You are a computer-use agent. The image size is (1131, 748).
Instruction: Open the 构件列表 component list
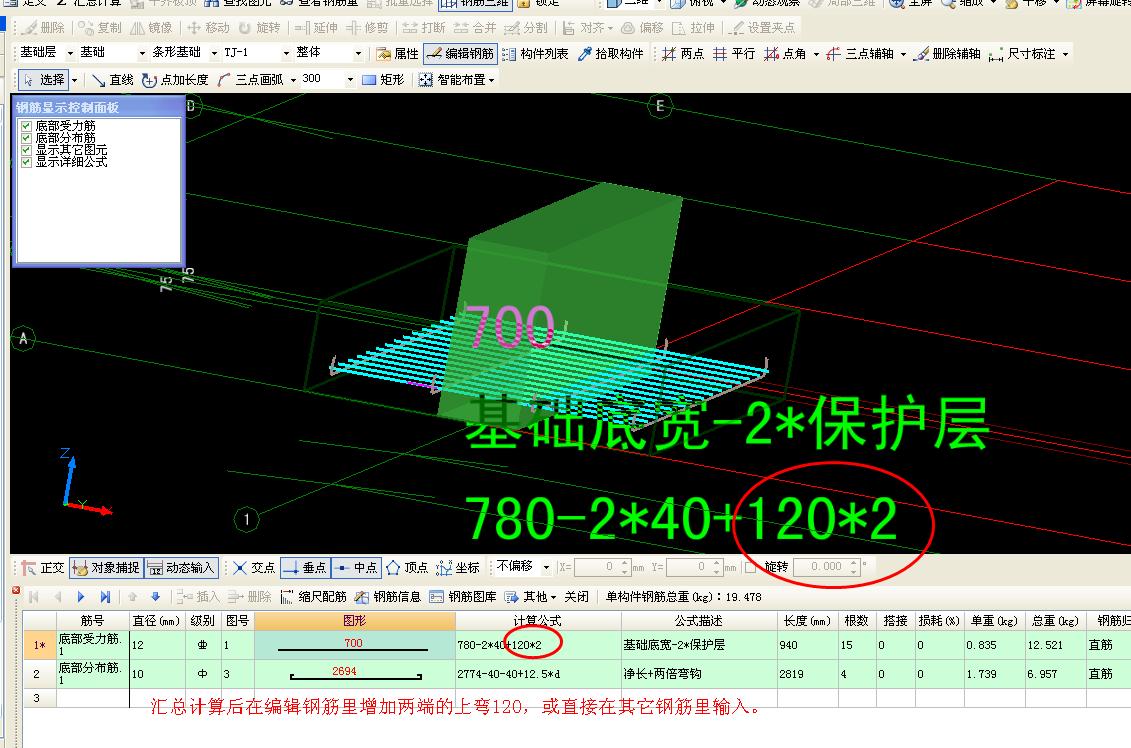tap(535, 53)
